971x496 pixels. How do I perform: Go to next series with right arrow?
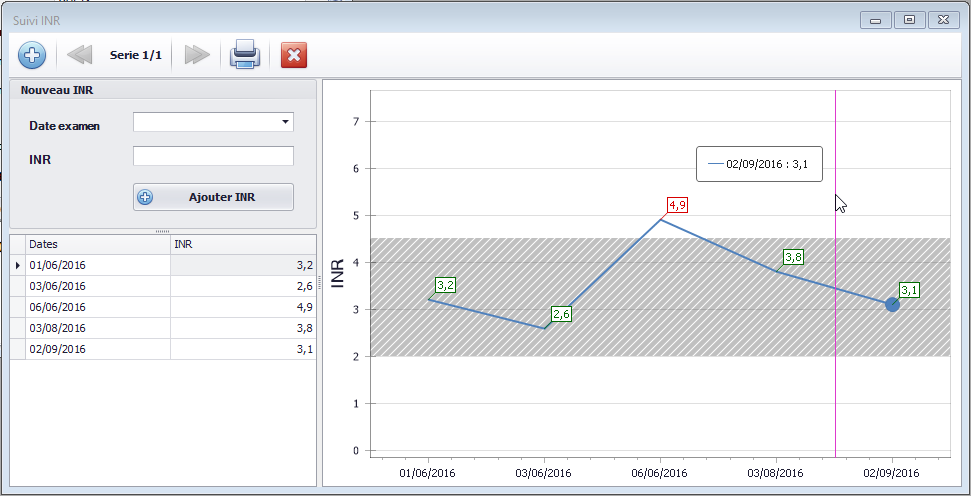[x=197, y=55]
